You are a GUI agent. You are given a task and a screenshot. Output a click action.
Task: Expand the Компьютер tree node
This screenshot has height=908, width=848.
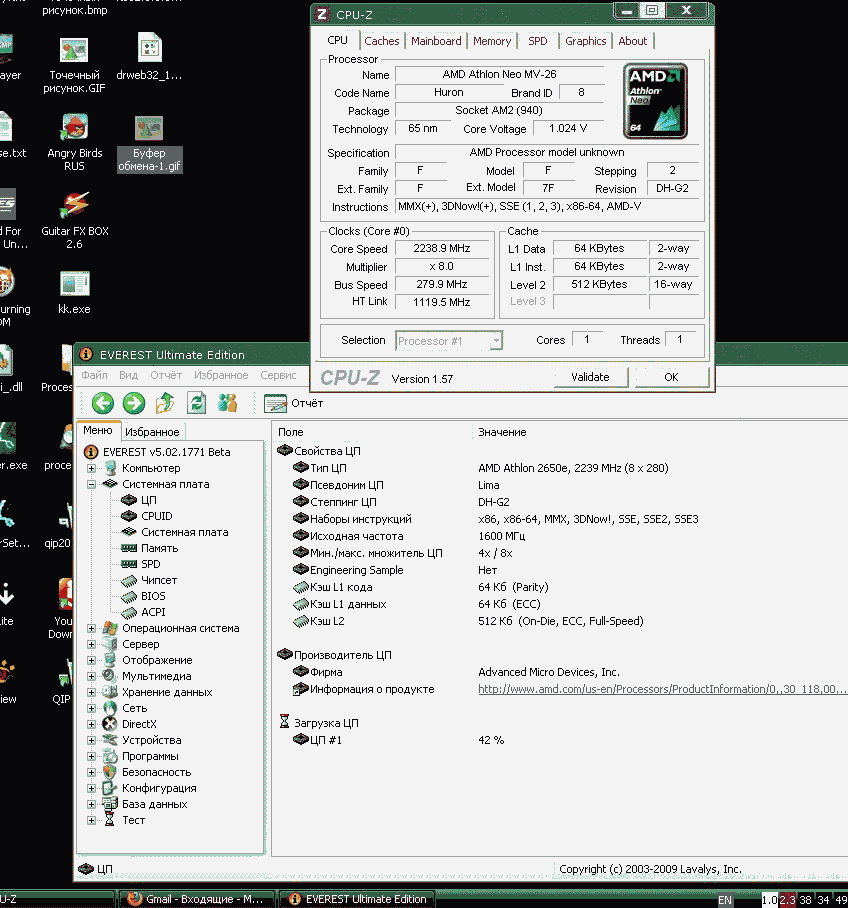(92, 468)
